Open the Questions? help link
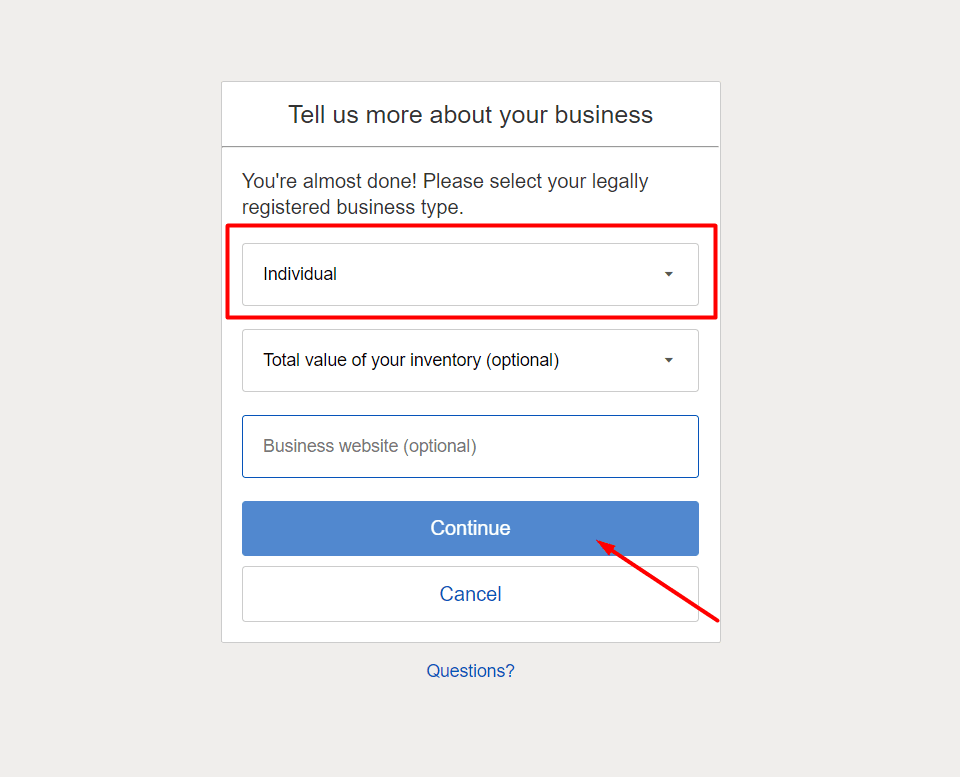The height and width of the screenshot is (777, 960). [470, 671]
